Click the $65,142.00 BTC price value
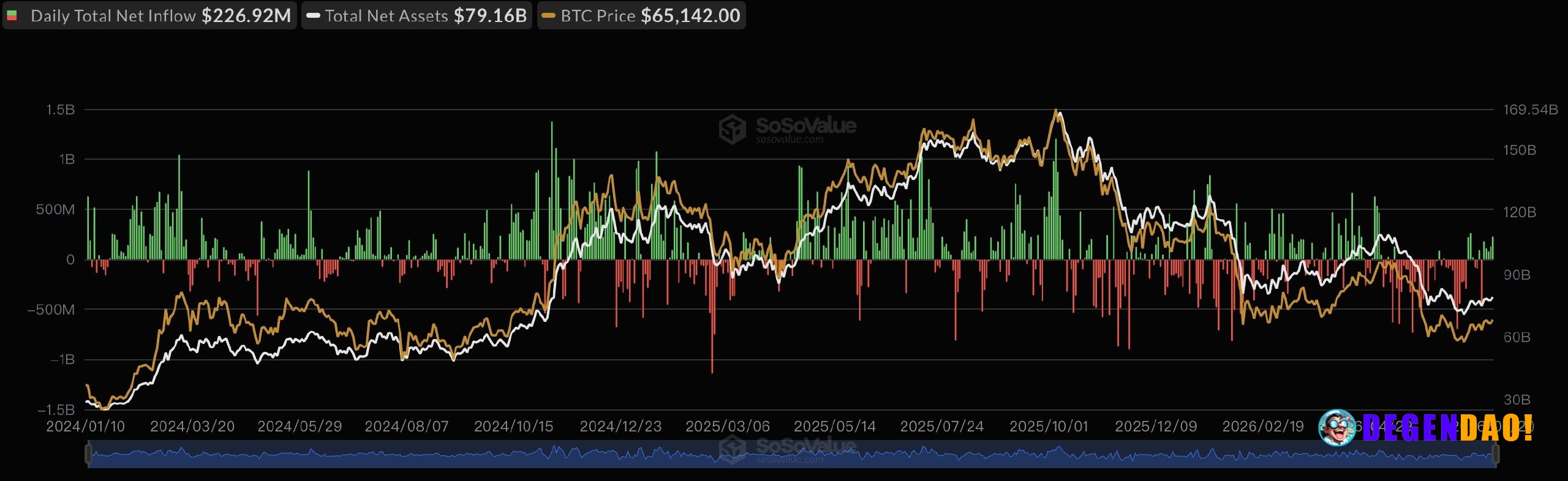 pos(690,15)
